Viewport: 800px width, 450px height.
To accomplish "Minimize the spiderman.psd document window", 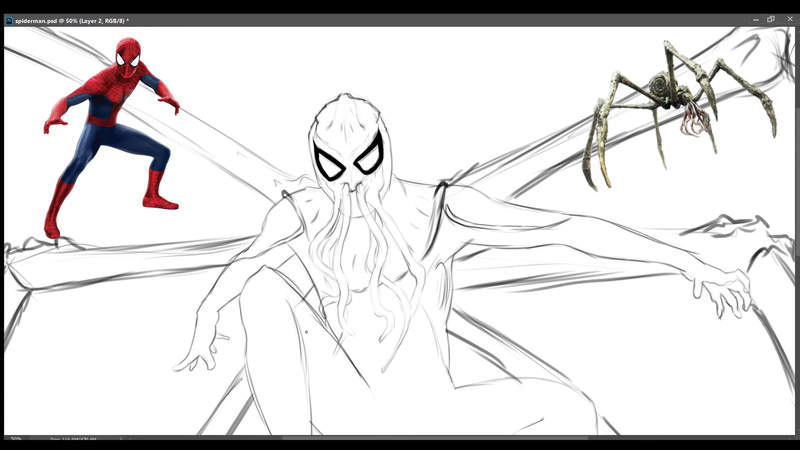I will [x=754, y=19].
